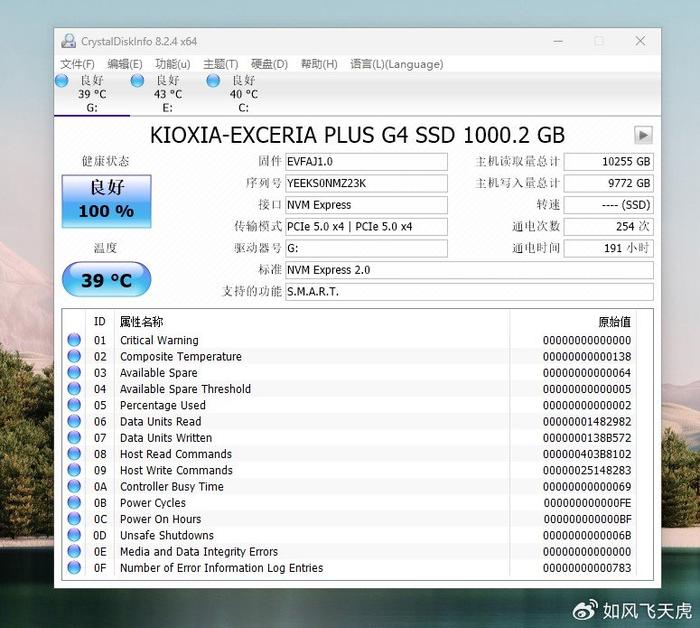Click total host writes value 9772 GB

[x=608, y=183]
